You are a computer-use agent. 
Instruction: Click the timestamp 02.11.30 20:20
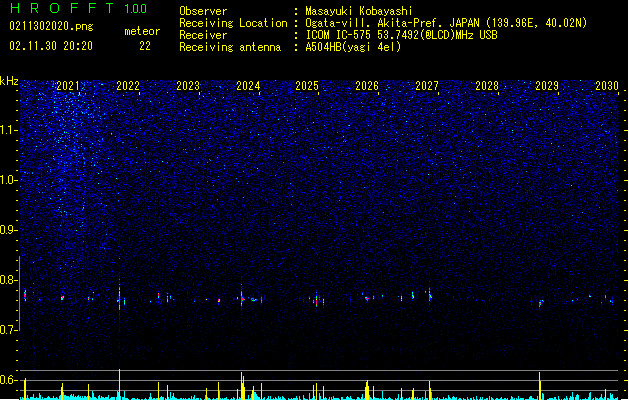51,46
